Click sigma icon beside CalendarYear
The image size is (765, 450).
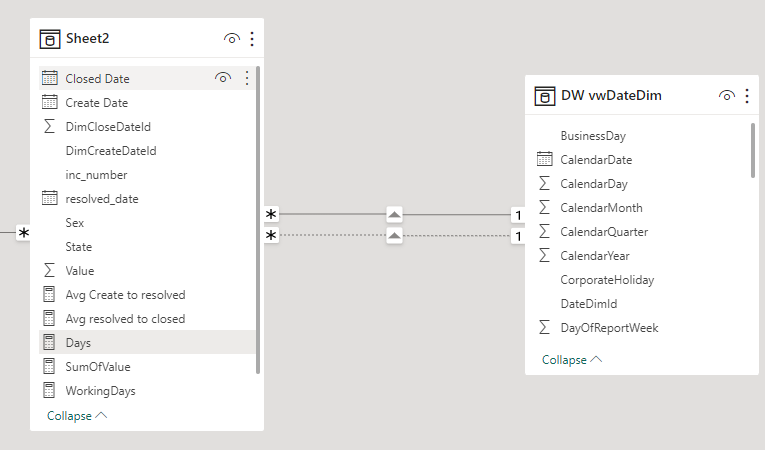click(x=544, y=255)
